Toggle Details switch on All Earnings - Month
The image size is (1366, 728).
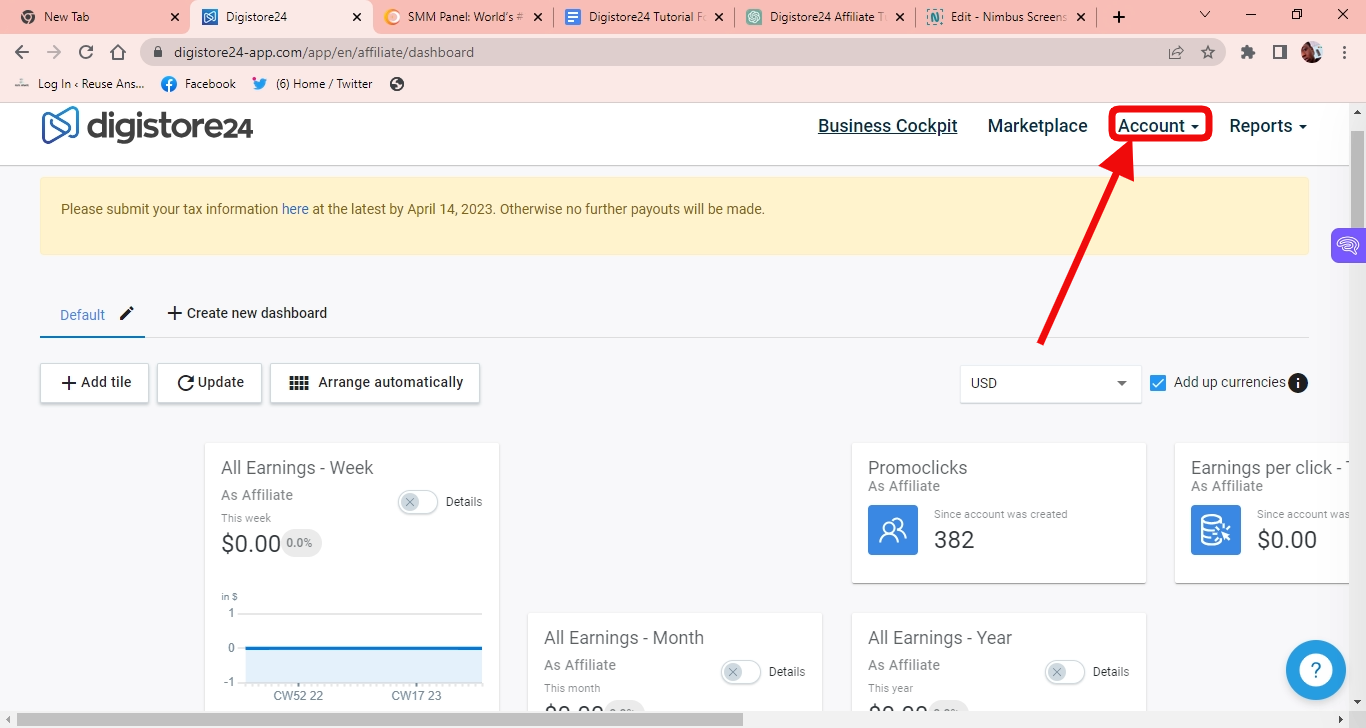(741, 672)
